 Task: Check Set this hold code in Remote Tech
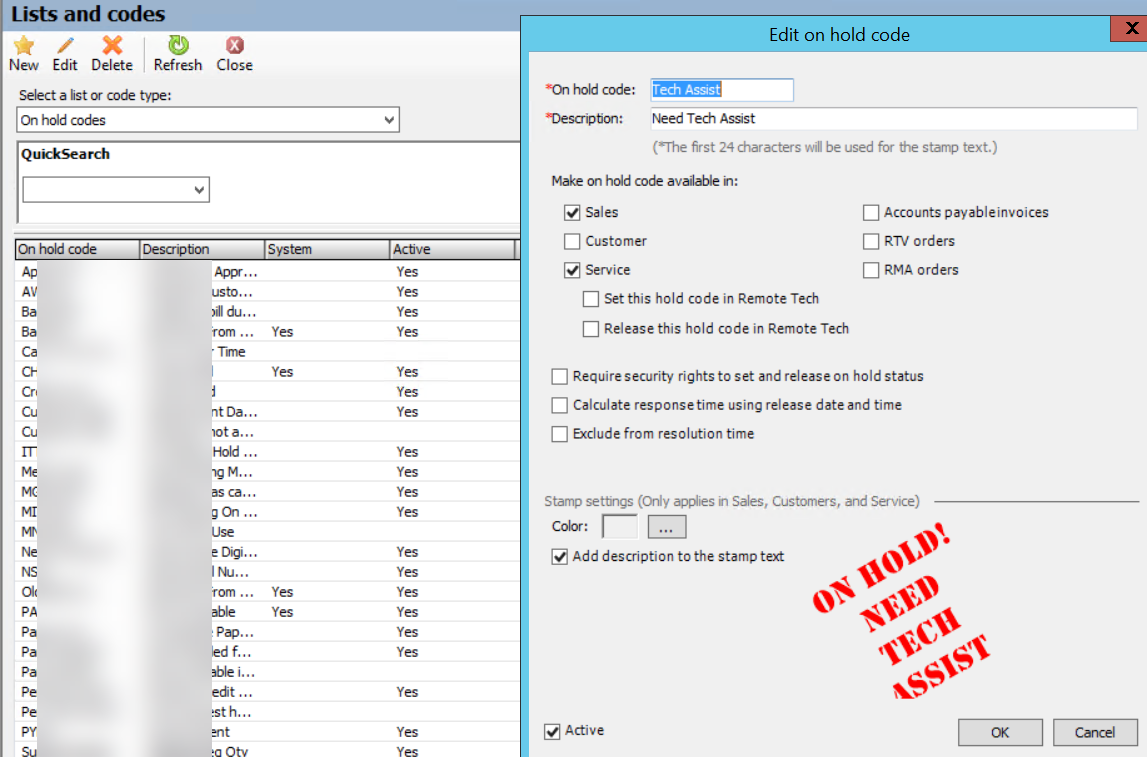tap(590, 299)
